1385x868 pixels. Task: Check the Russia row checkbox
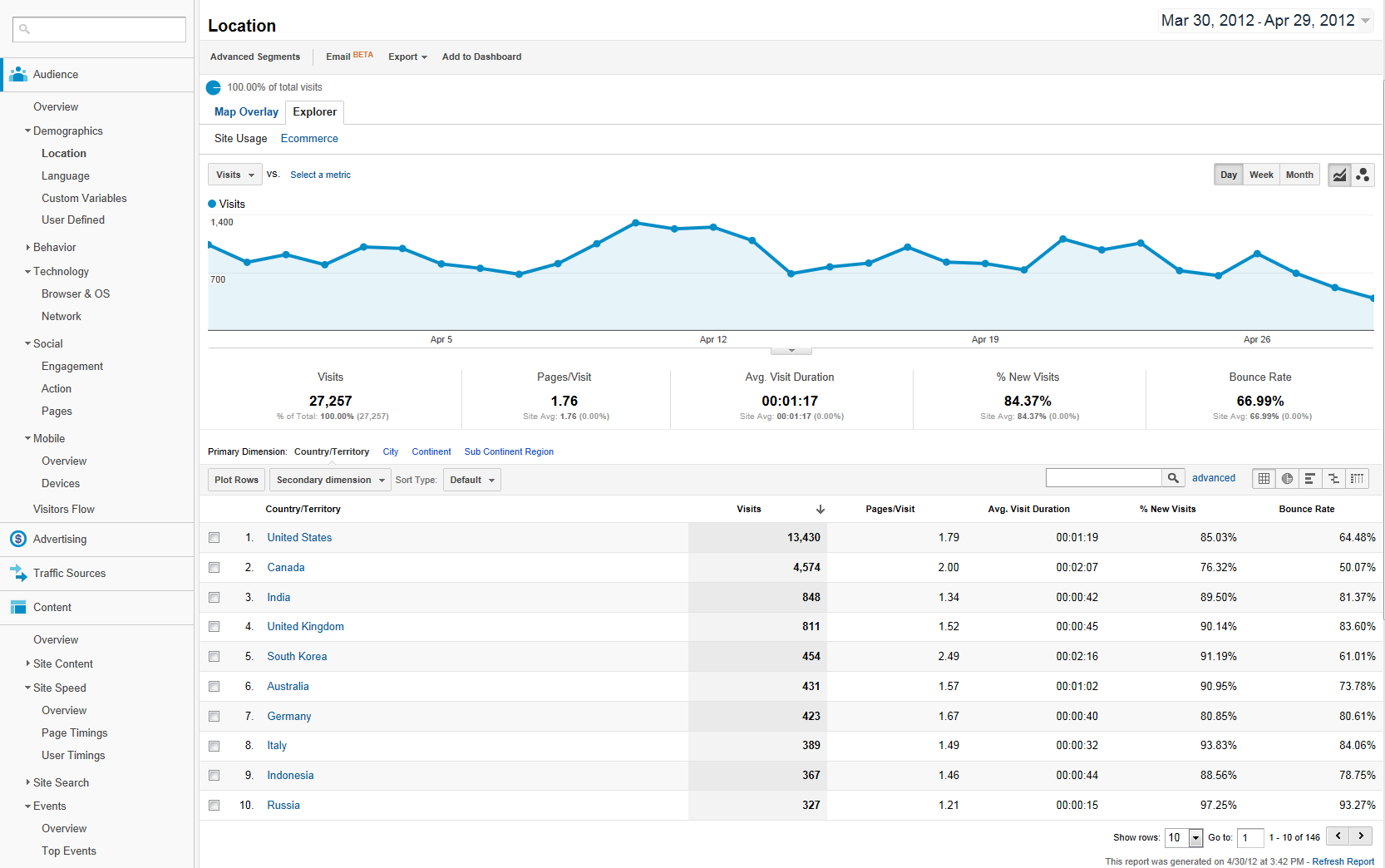click(214, 806)
